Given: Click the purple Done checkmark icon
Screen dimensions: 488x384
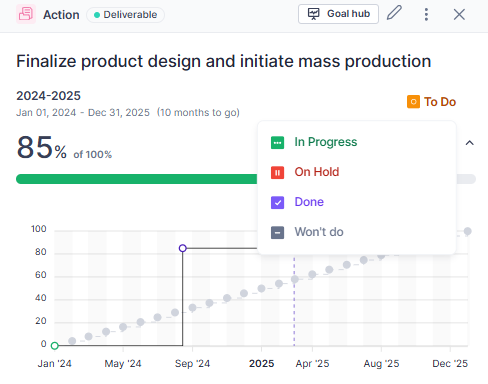Looking at the screenshot, I should pos(277,202).
